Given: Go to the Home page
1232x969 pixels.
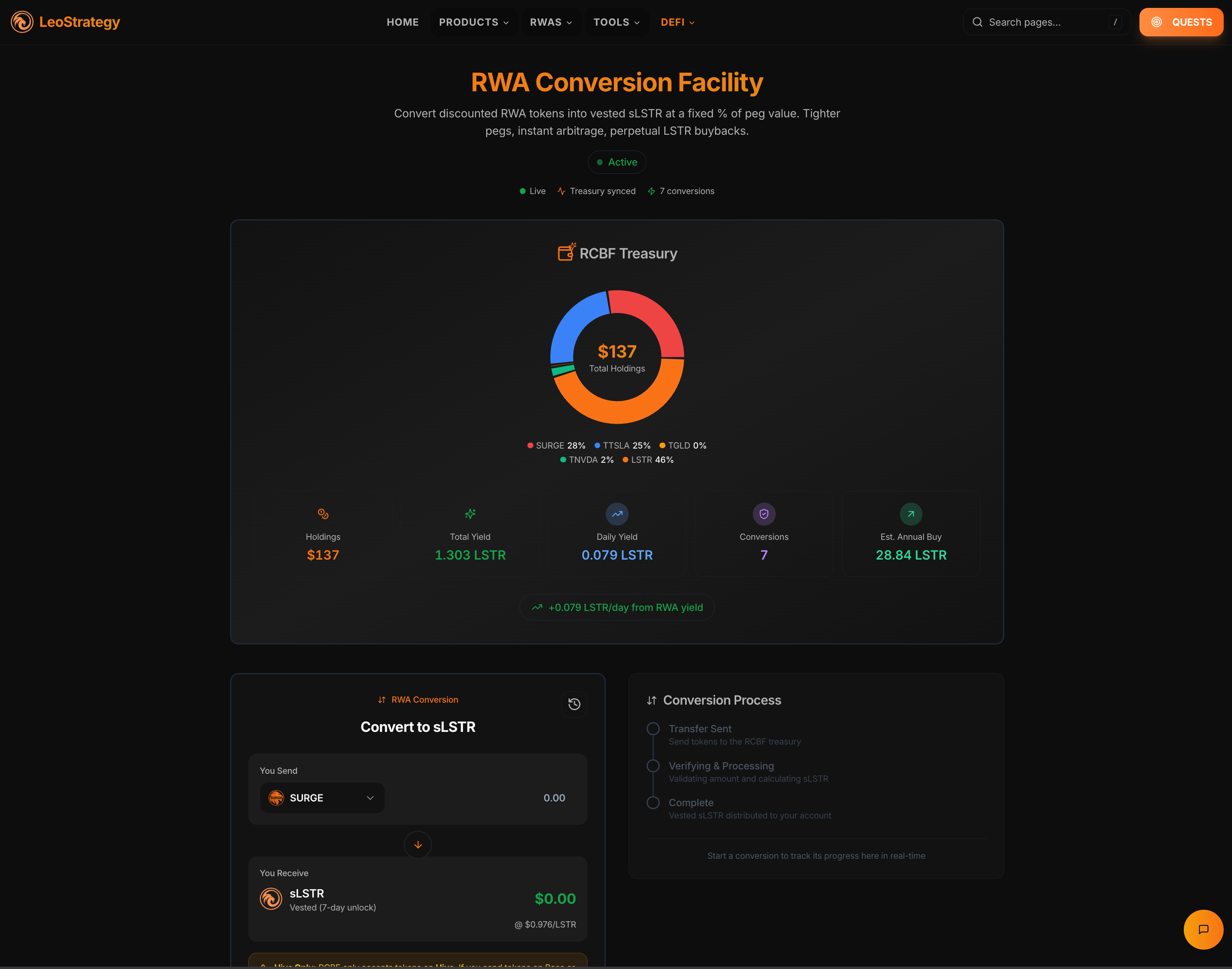Looking at the screenshot, I should point(402,22).
